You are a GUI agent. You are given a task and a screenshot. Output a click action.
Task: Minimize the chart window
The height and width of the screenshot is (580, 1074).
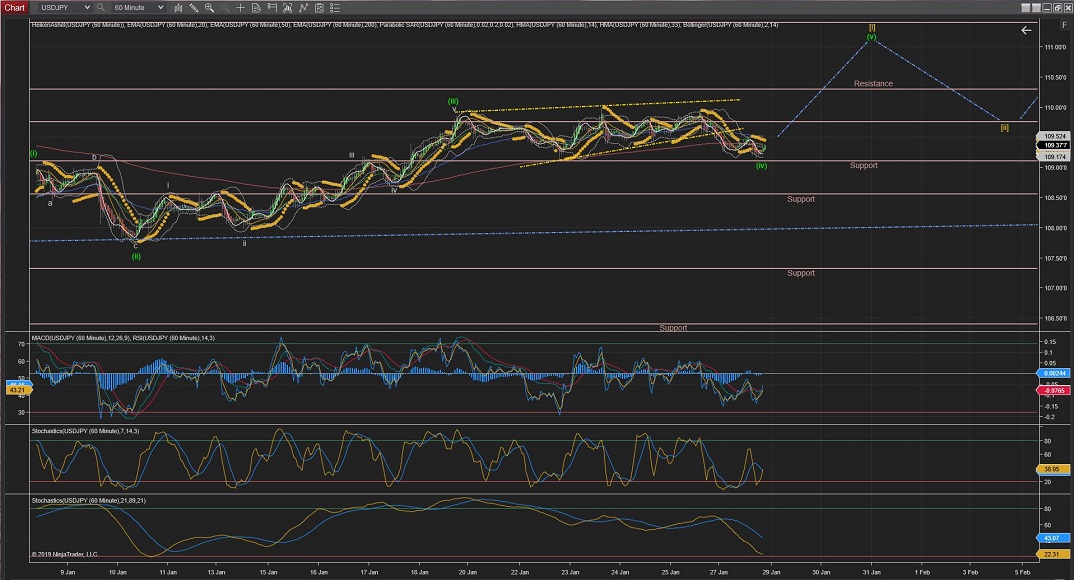coord(1047,8)
